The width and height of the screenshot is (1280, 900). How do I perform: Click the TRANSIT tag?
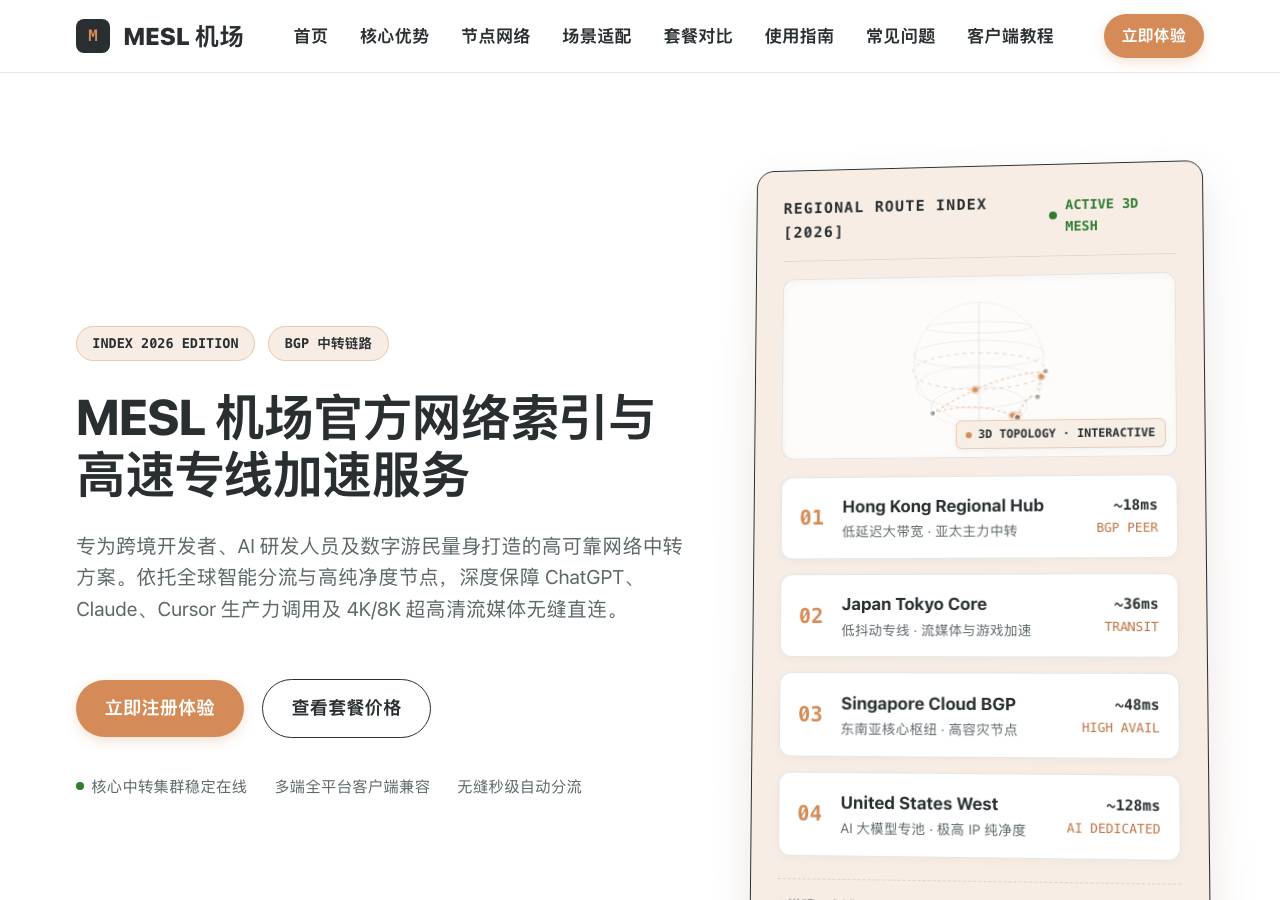1131,627
